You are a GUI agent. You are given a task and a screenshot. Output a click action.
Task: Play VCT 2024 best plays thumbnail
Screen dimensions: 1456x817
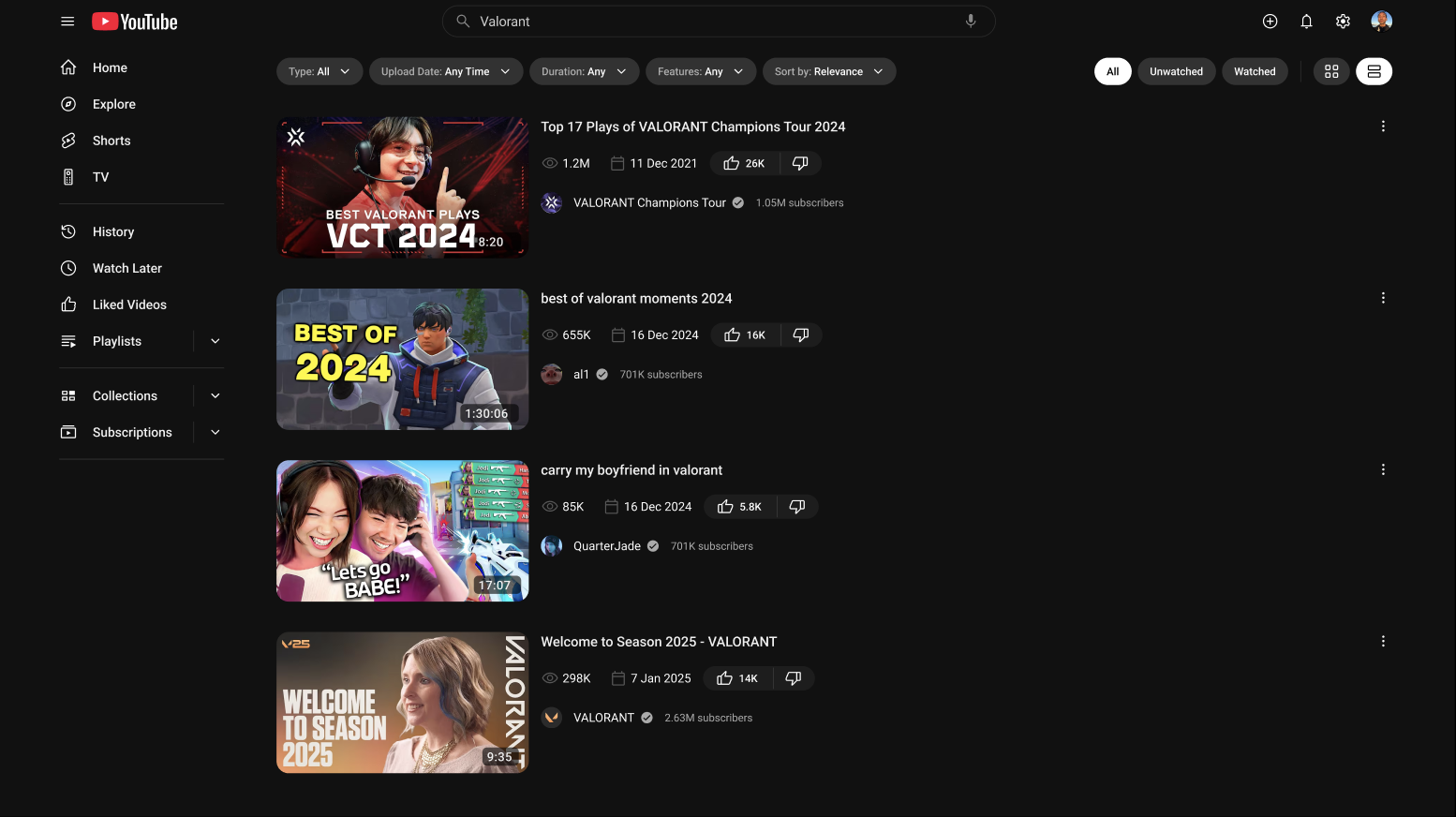click(402, 187)
